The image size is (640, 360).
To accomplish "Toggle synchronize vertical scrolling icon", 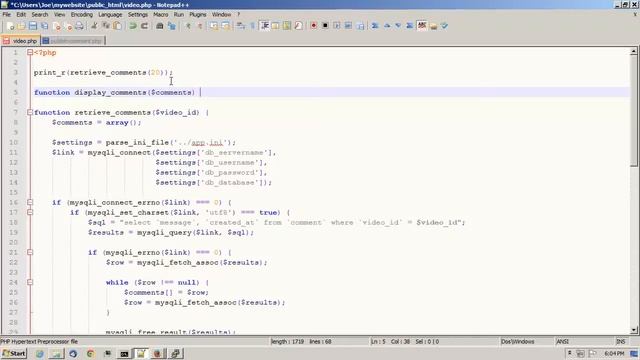I will 213,26.
